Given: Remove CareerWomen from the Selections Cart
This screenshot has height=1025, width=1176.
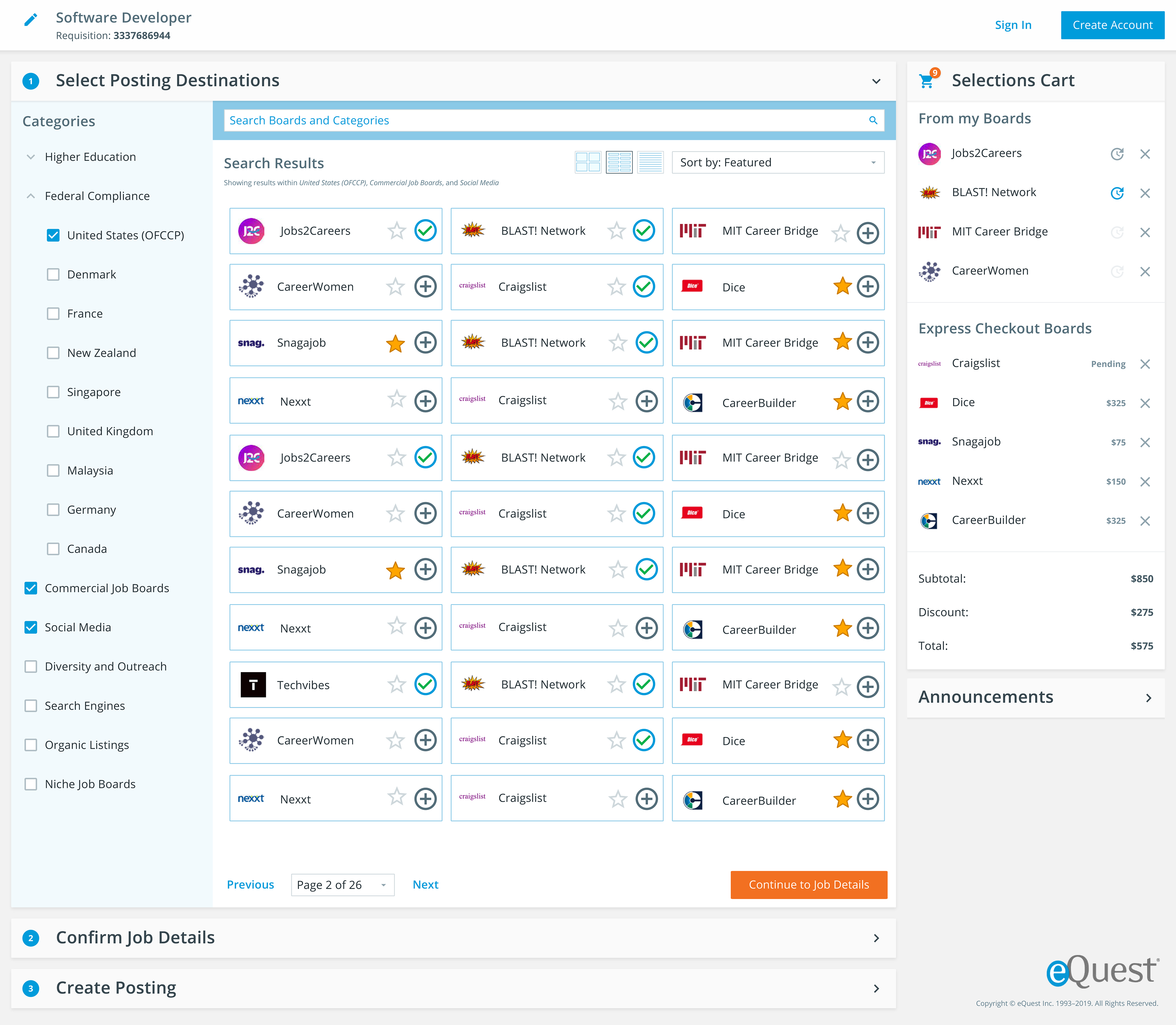Looking at the screenshot, I should pos(1144,272).
